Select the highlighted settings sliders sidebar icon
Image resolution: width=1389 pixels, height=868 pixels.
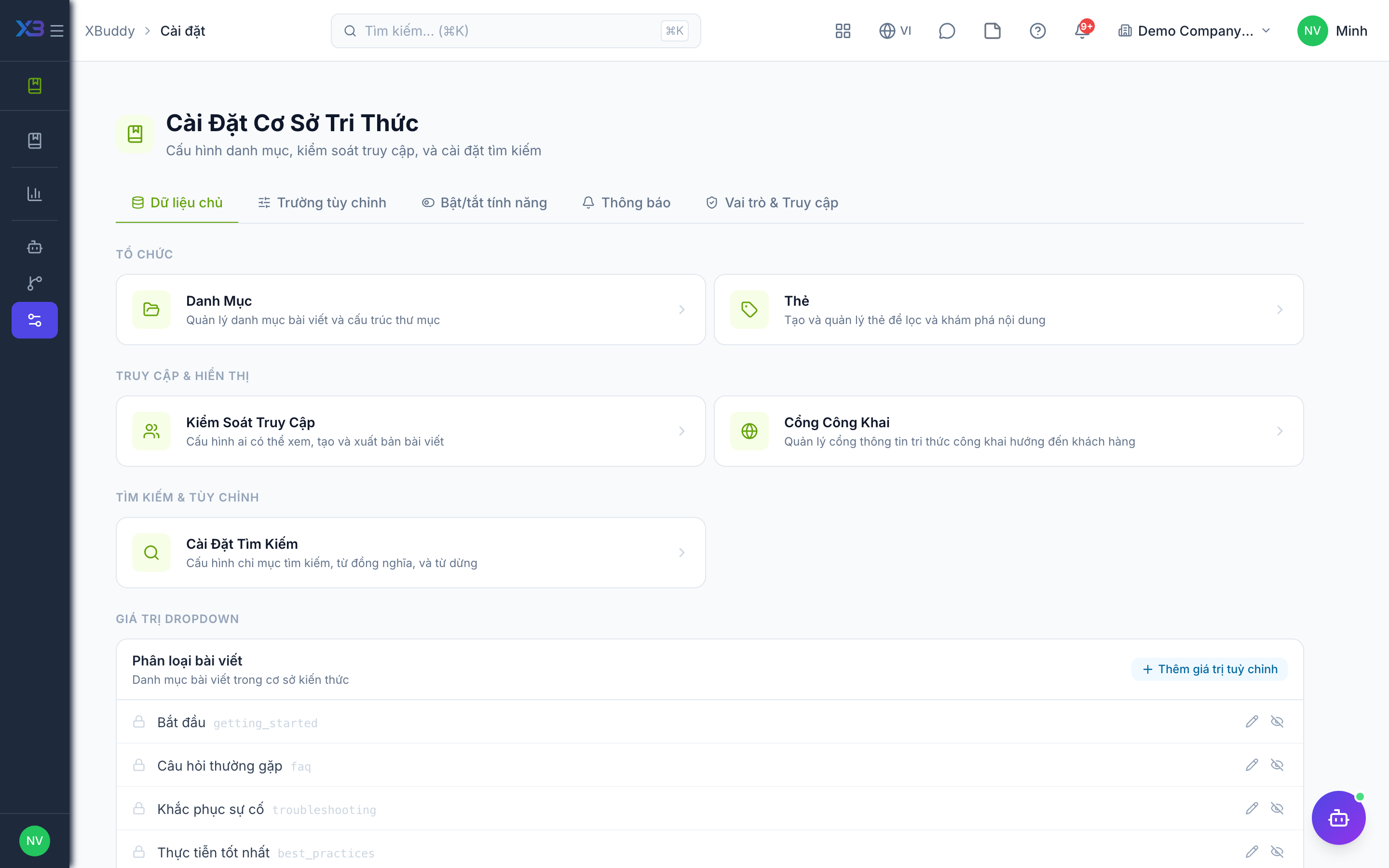click(34, 320)
